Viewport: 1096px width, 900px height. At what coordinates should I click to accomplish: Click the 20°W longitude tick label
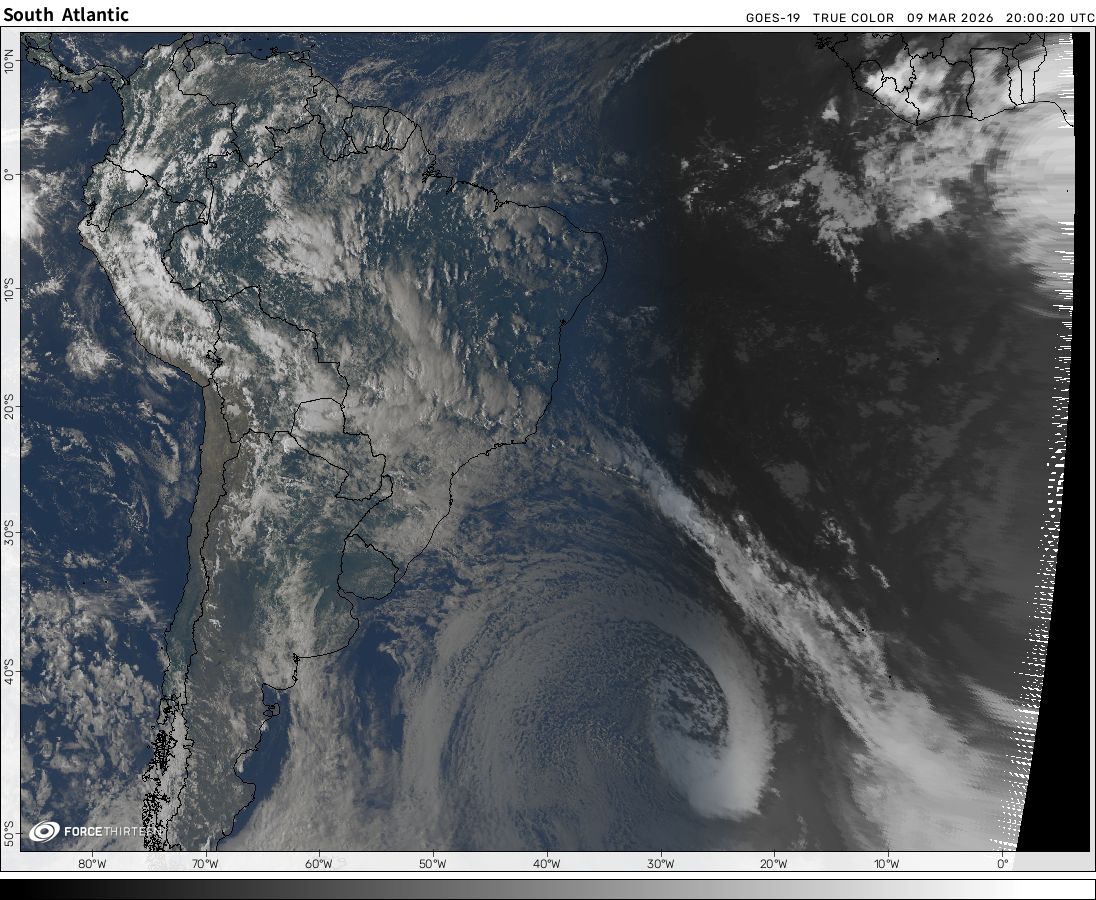[x=773, y=864]
